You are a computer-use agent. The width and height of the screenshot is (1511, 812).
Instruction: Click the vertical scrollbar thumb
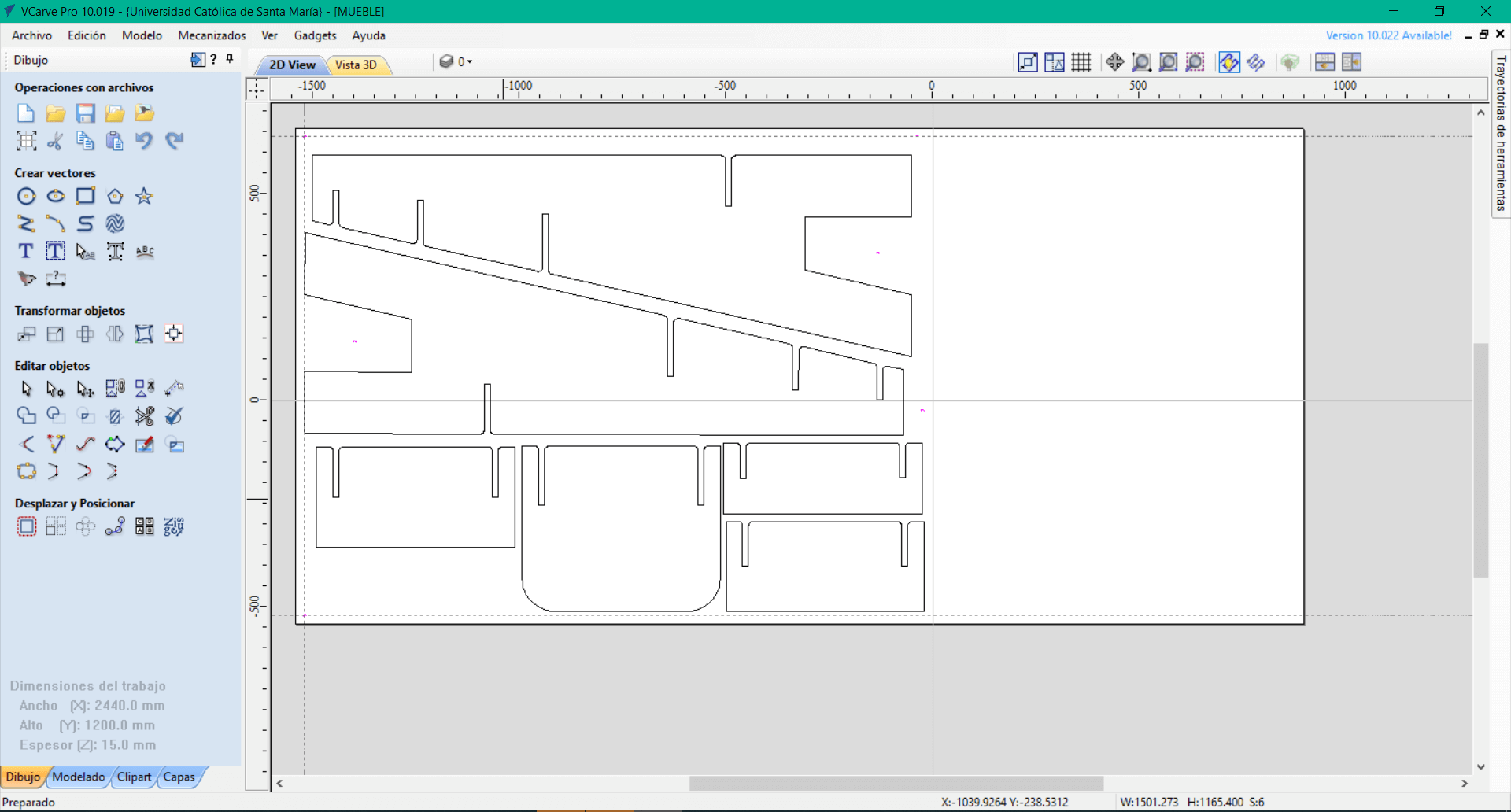coord(1480,460)
